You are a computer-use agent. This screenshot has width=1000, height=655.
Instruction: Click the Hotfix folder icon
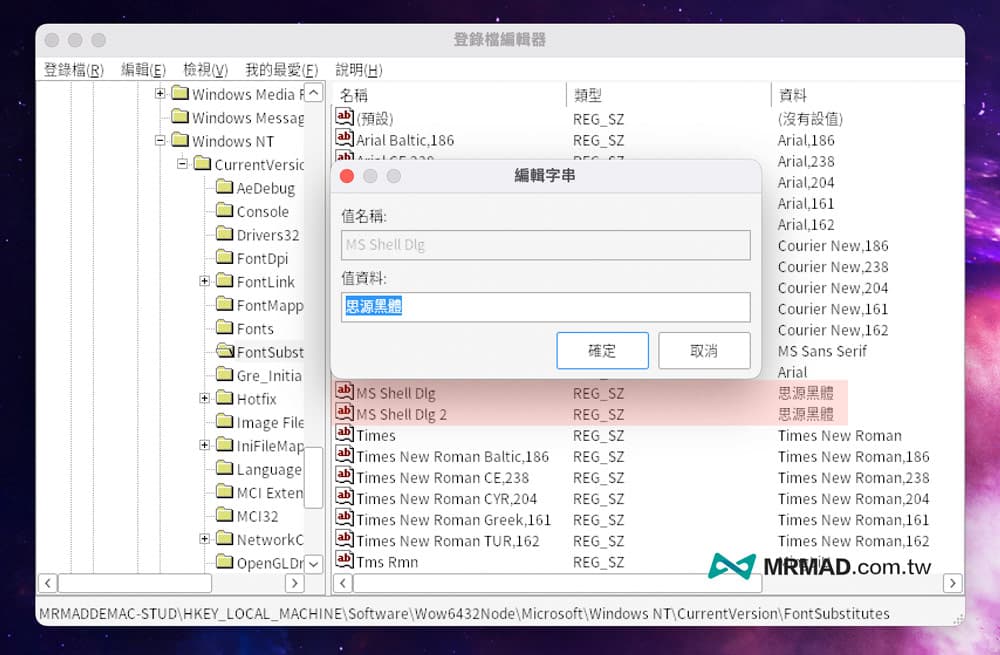click(224, 398)
